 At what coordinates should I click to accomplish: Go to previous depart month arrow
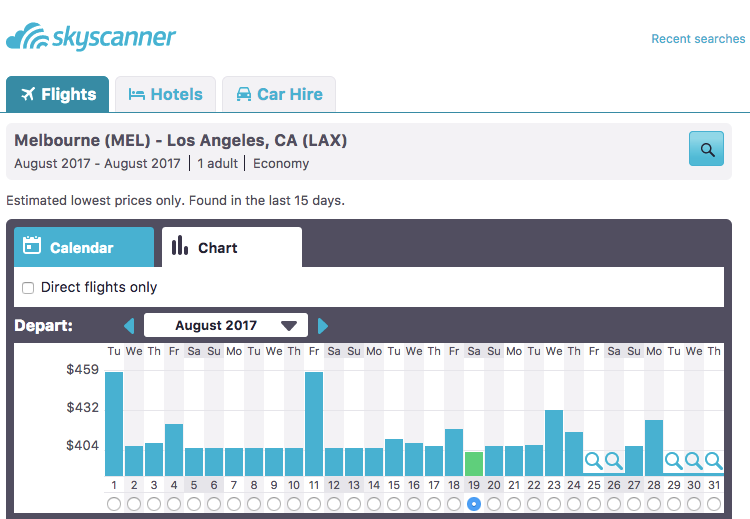(x=129, y=326)
